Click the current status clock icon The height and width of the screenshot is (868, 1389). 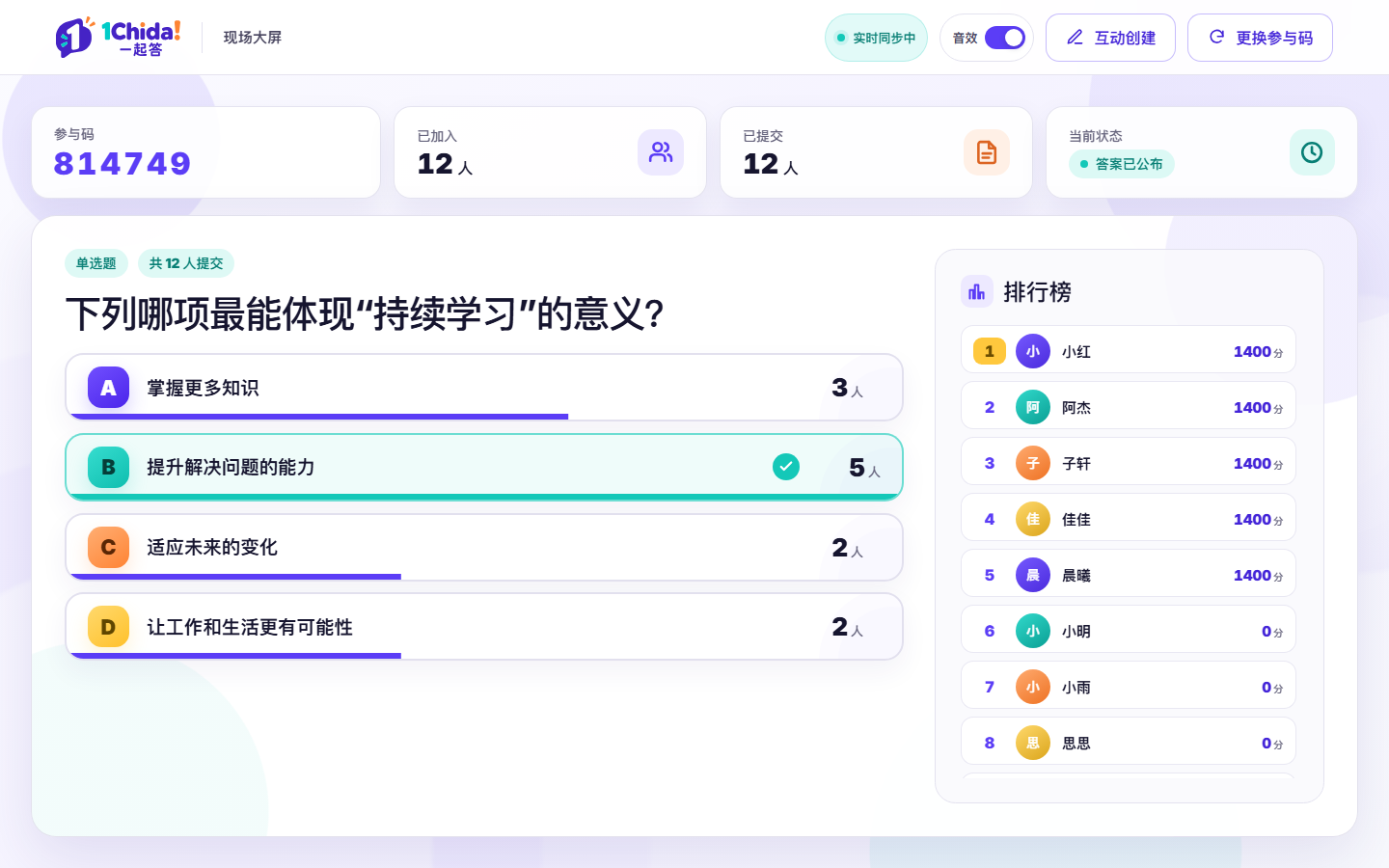click(1312, 152)
